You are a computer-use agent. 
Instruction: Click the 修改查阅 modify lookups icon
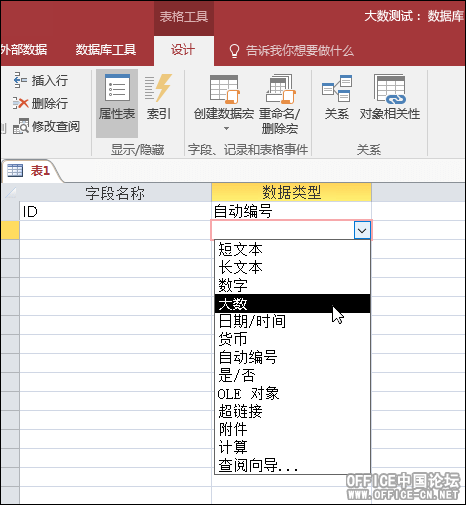pos(21,126)
